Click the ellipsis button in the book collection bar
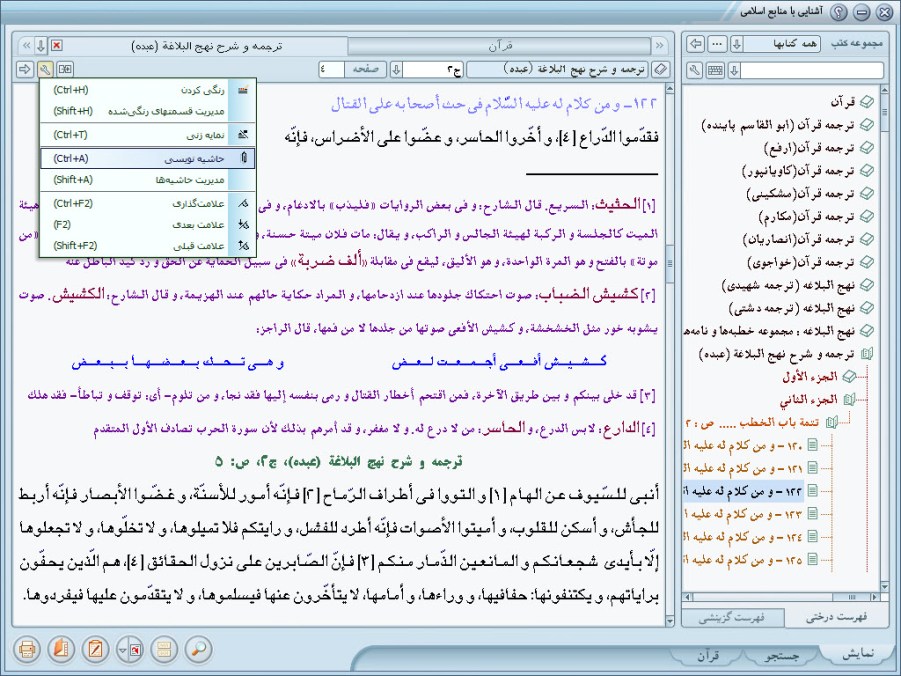The image size is (901, 676). (x=717, y=44)
